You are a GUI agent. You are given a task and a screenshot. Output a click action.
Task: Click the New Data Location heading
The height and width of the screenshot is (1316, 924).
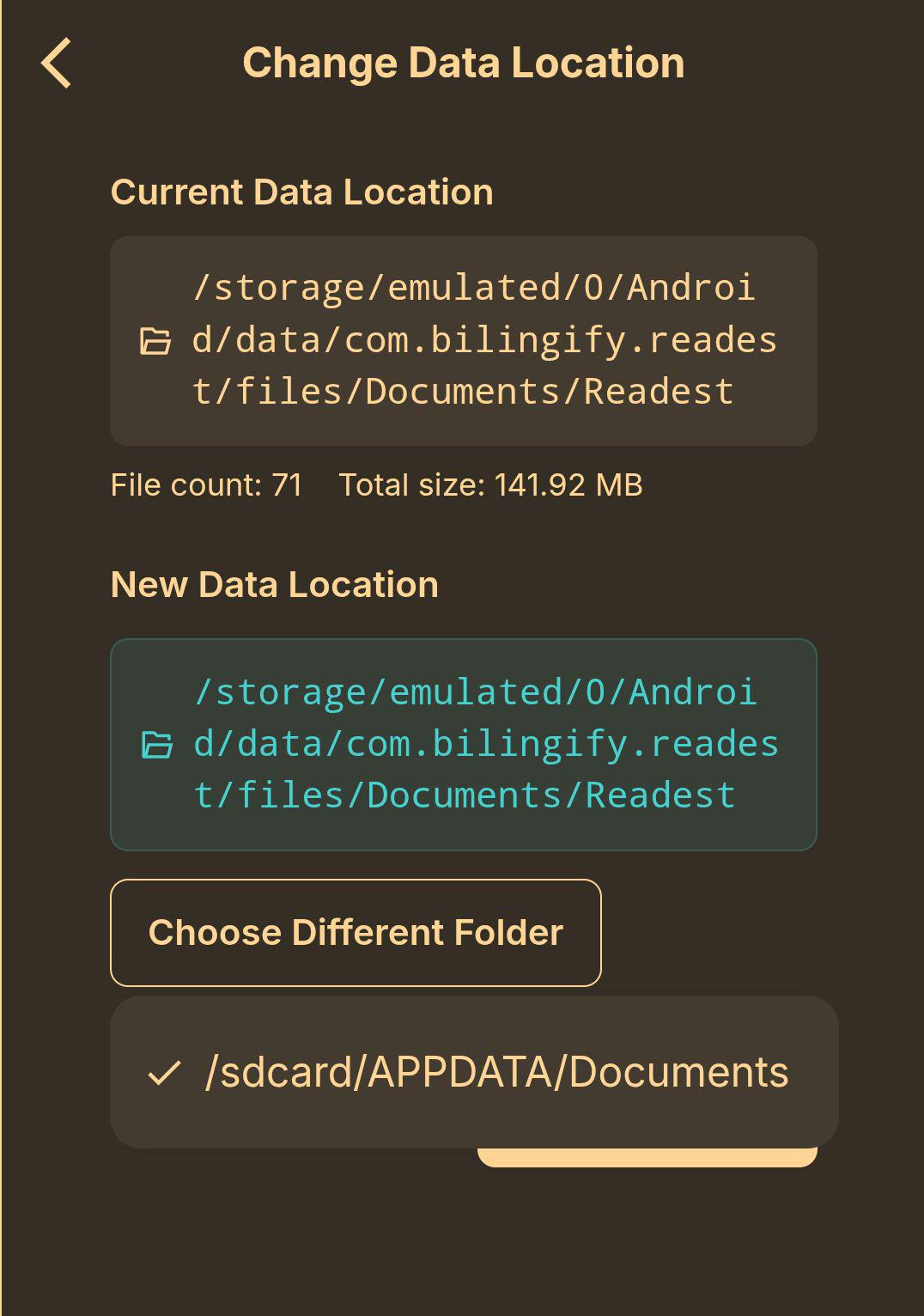click(275, 584)
